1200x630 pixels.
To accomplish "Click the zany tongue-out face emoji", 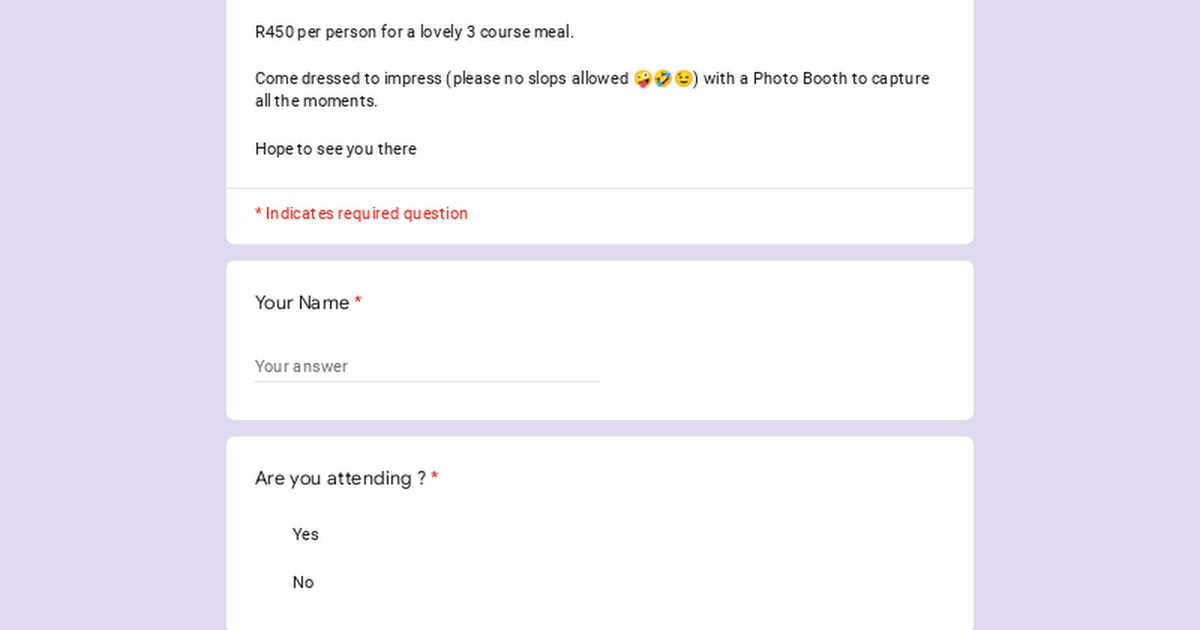I will [643, 79].
